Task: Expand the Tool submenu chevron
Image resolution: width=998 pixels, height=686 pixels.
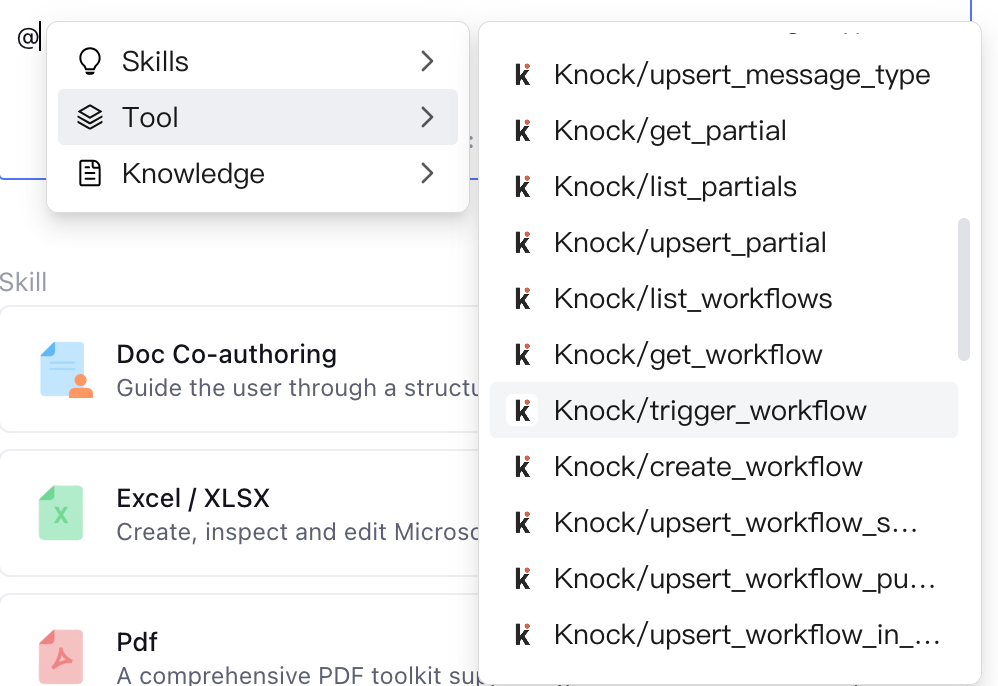Action: coord(427,117)
